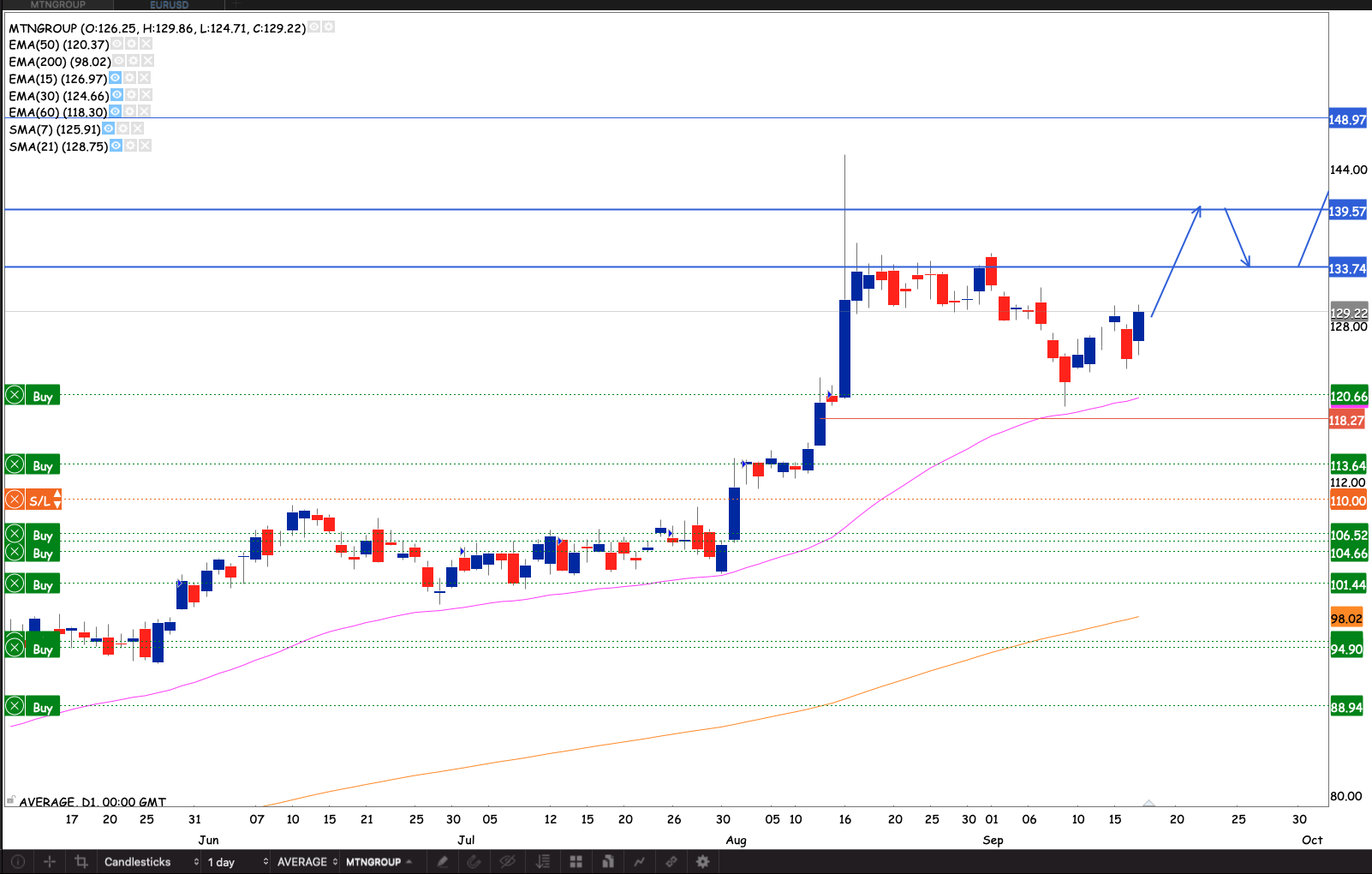Select the crop tool icon
Screen dimensions: 1372x874
coord(81,862)
